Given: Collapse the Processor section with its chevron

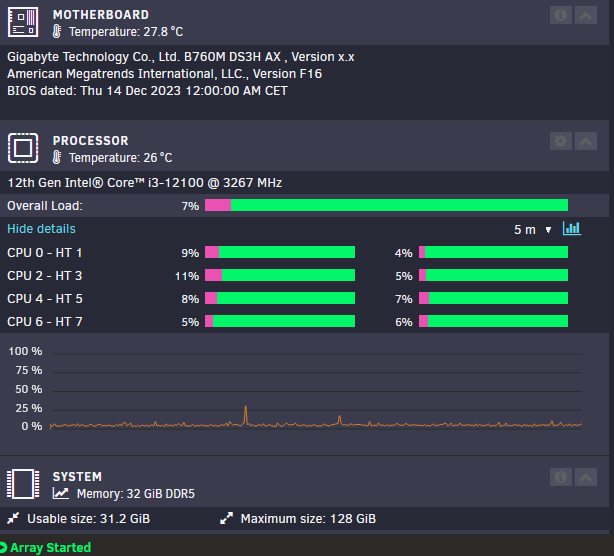Looking at the screenshot, I should point(586,141).
